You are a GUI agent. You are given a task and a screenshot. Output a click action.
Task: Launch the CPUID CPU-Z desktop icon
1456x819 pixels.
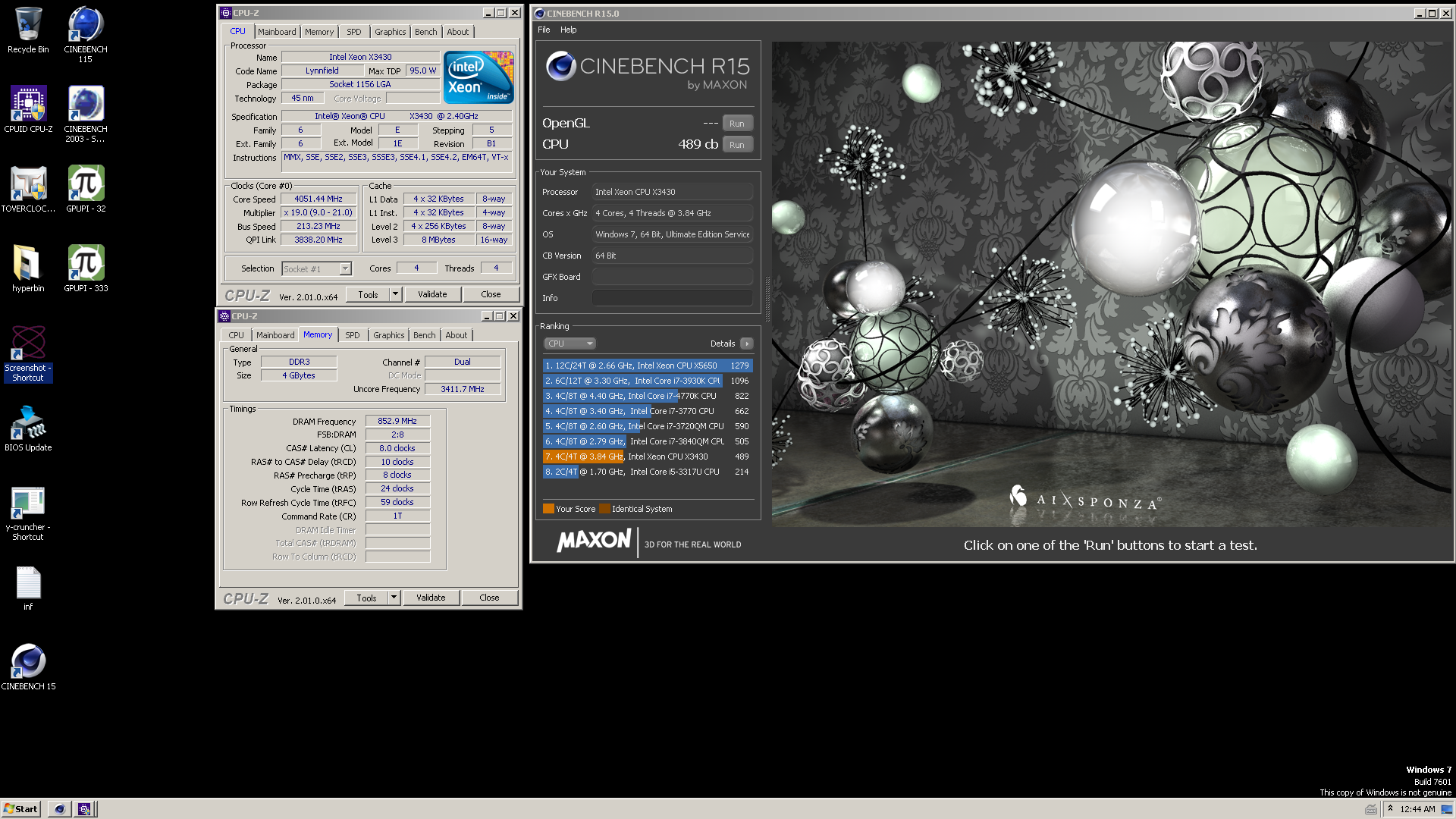(x=28, y=110)
